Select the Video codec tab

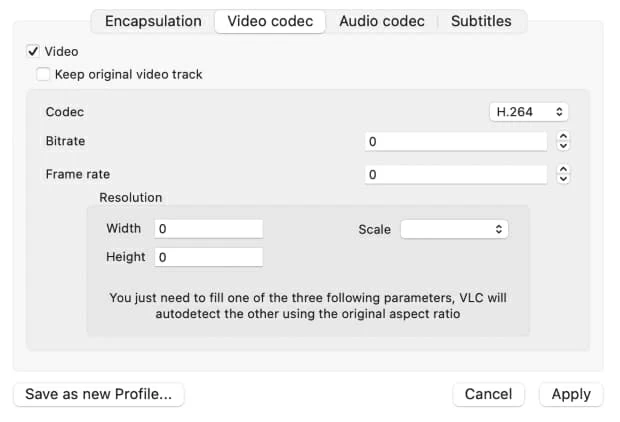click(270, 21)
